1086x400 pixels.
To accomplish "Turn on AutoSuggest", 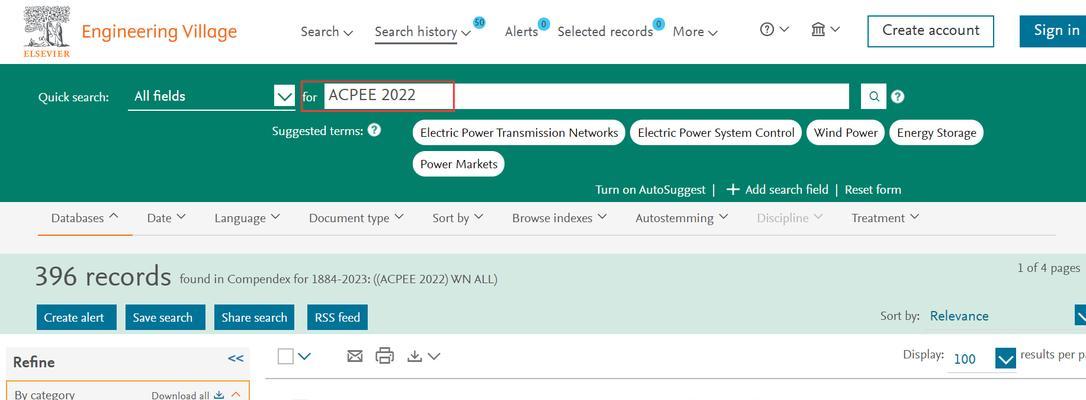I will (x=650, y=190).
